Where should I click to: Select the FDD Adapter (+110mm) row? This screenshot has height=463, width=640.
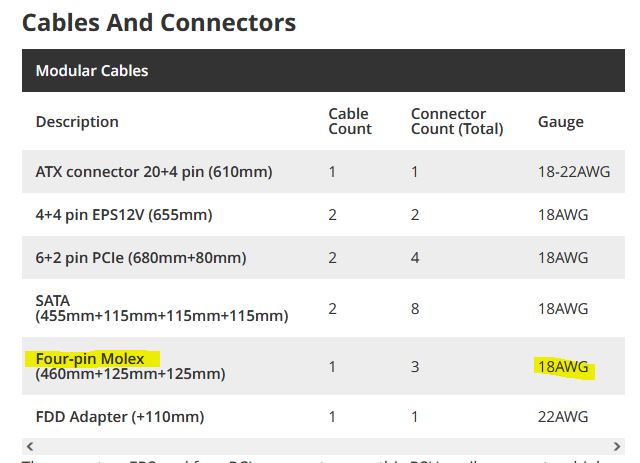[x=323, y=417]
